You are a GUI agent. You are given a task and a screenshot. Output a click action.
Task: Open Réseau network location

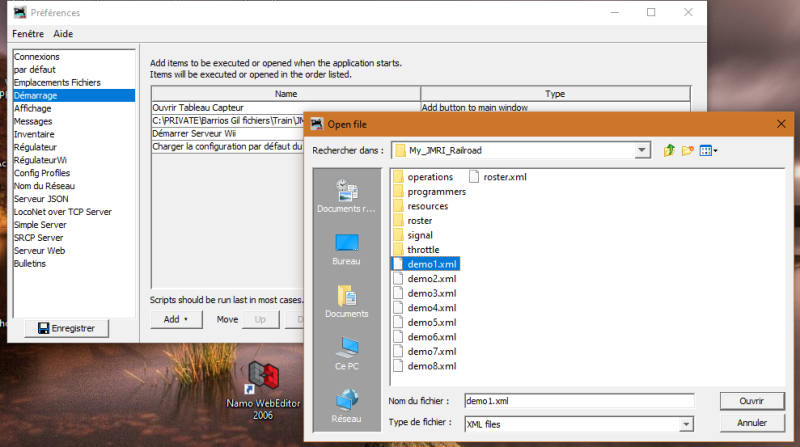point(346,407)
